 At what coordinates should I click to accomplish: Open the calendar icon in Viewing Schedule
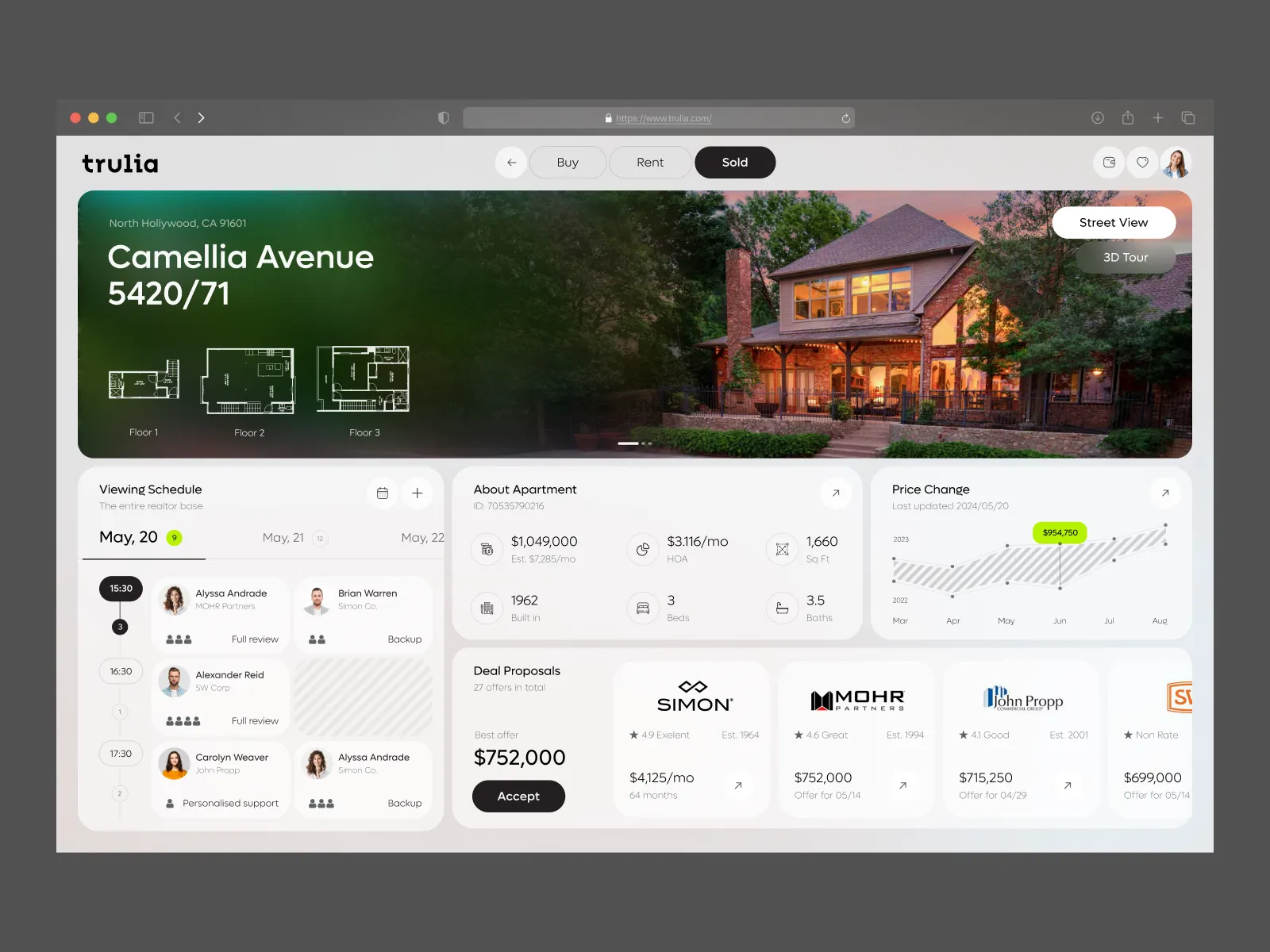[x=383, y=493]
